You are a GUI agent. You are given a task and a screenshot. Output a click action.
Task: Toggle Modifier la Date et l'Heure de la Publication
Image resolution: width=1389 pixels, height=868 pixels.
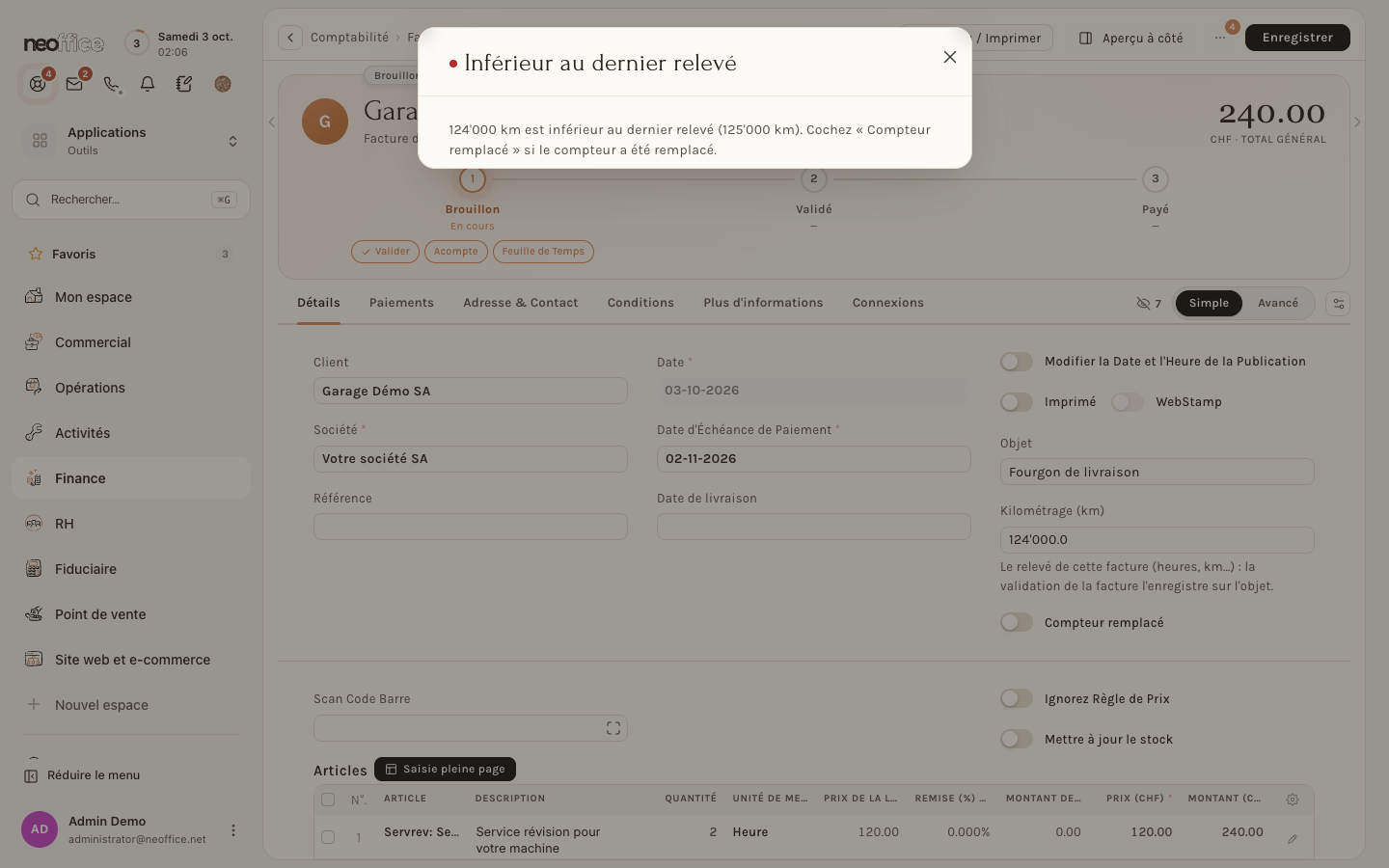pos(1017,362)
